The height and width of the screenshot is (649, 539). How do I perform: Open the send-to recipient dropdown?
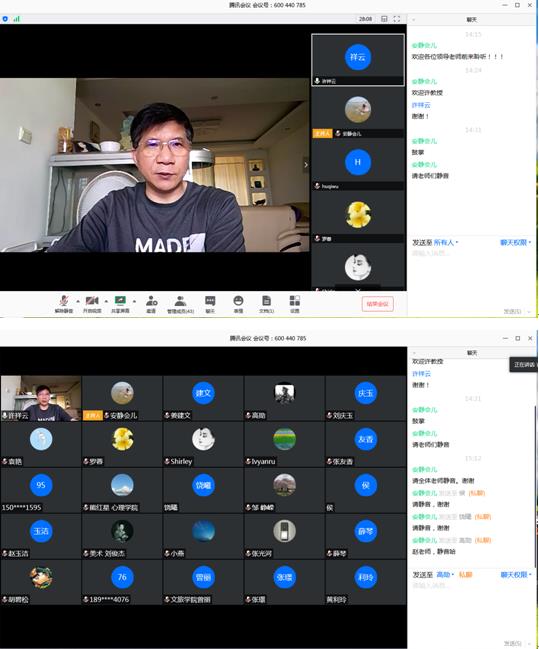click(446, 243)
